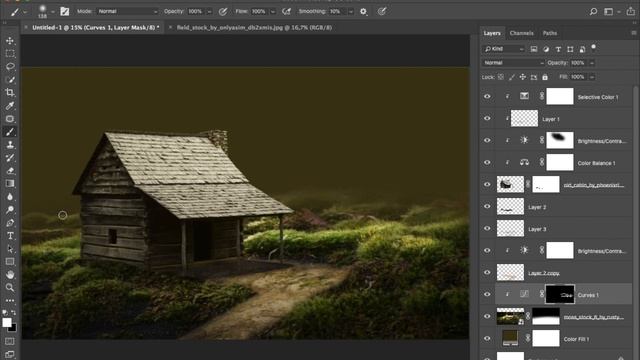The height and width of the screenshot is (360, 640).
Task: Open the Smoothing slider arrow
Action: point(350,11)
